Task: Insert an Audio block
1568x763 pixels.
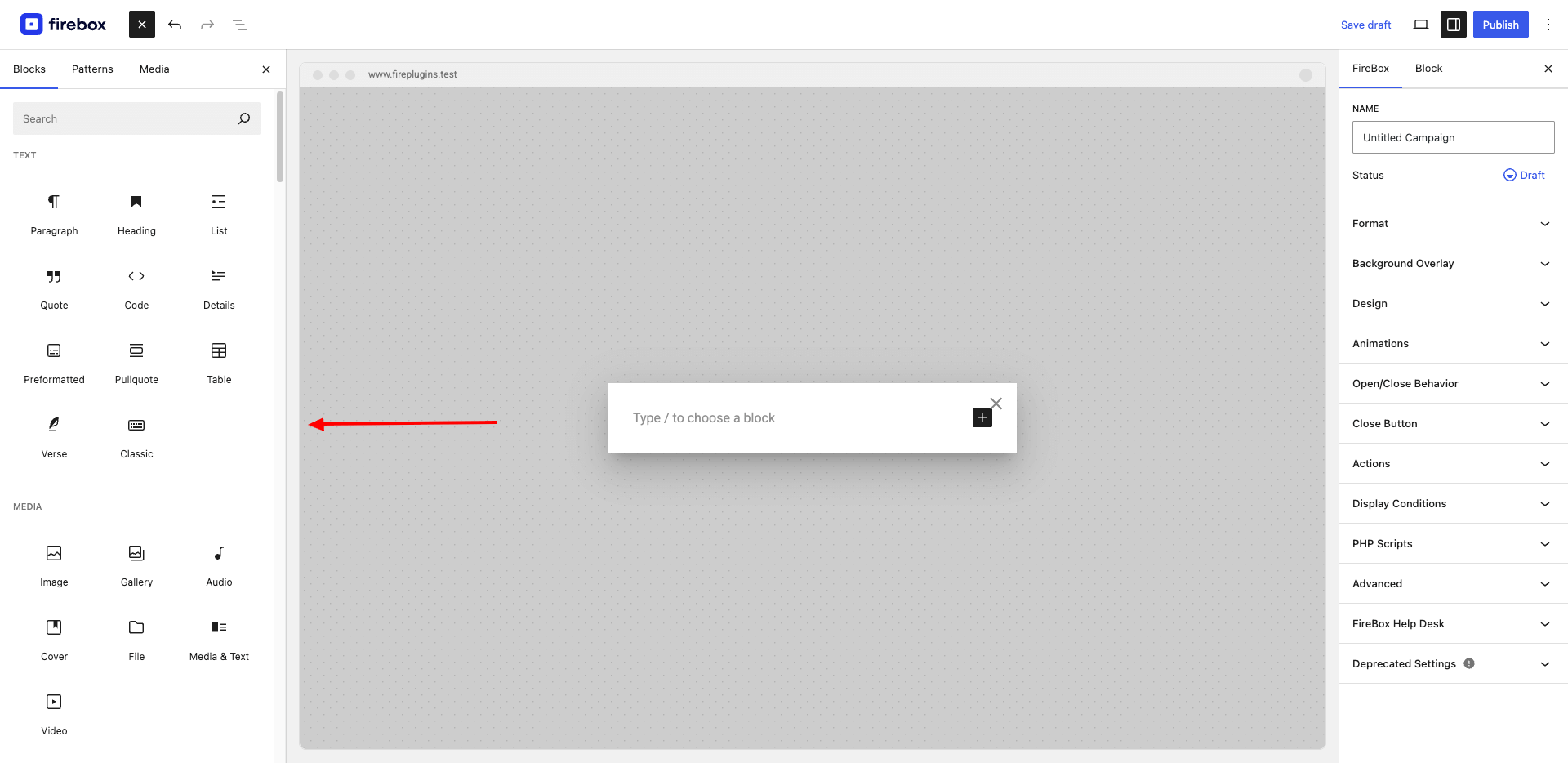Action: tap(219, 565)
